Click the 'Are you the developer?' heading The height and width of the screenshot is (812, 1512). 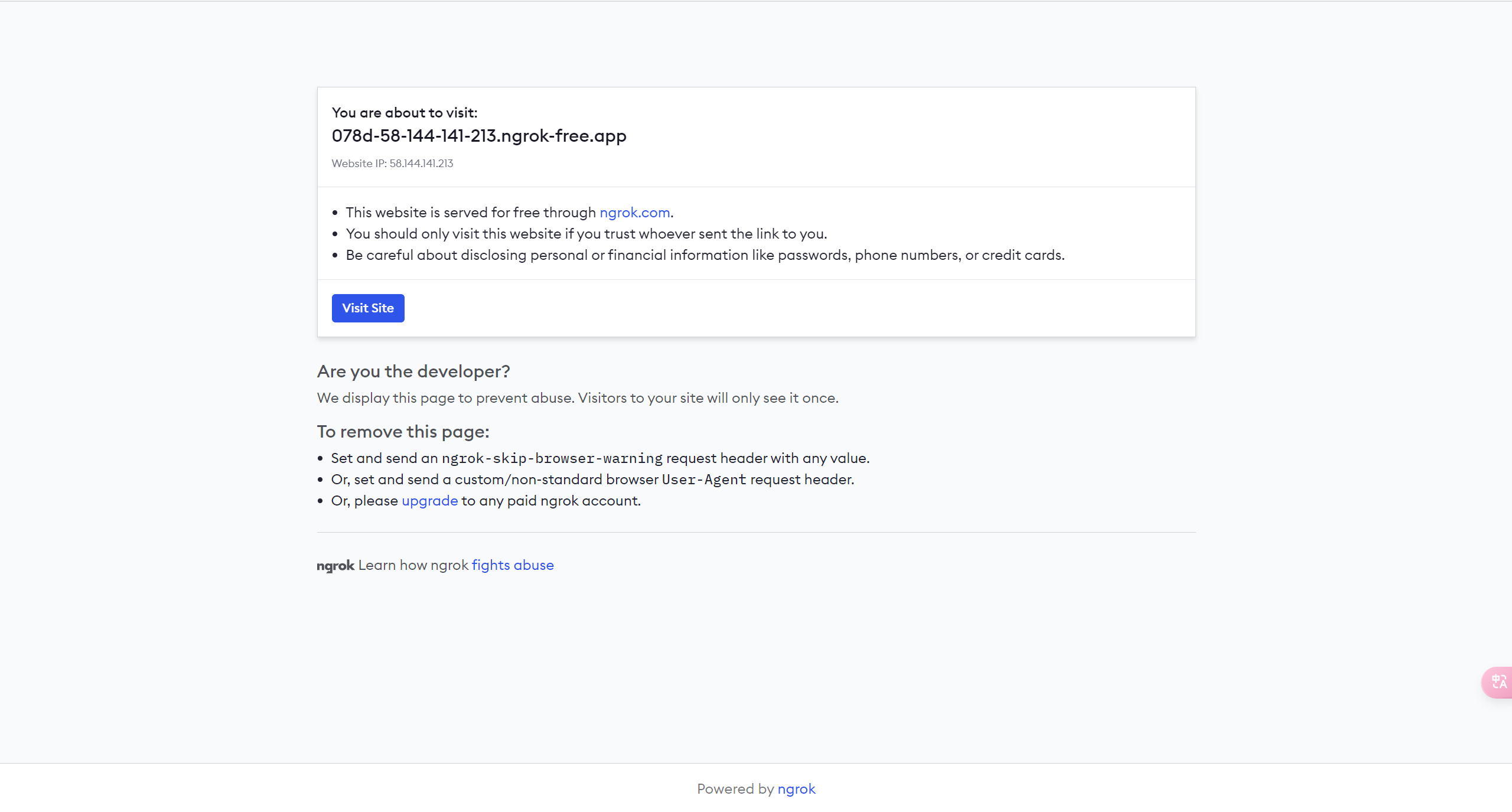point(413,371)
